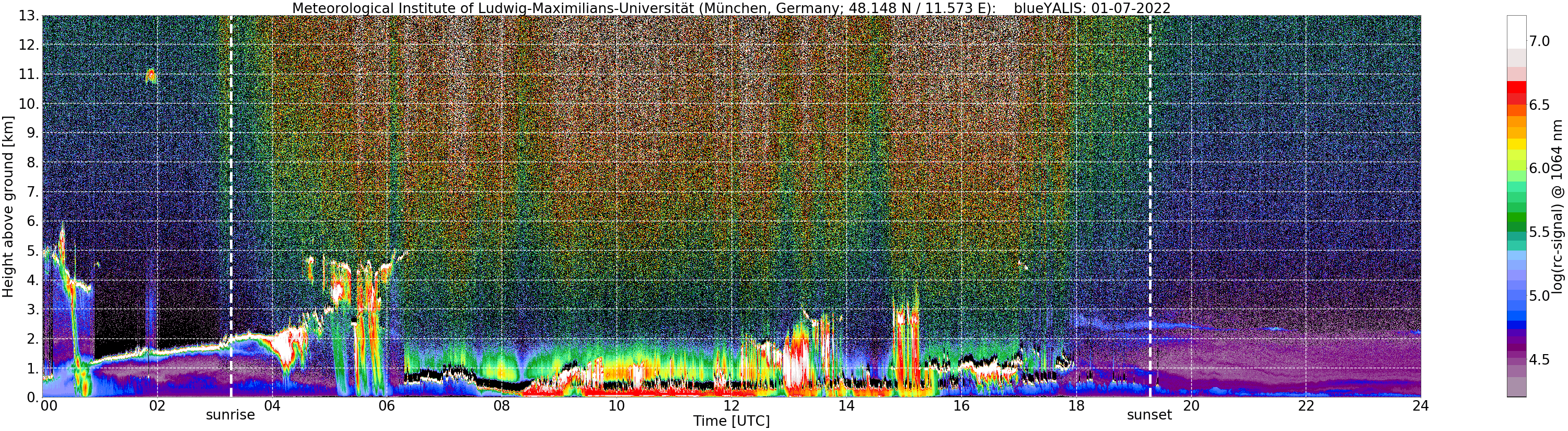Click the x-axis tick label '06'
The image size is (1568, 431).
(x=387, y=406)
